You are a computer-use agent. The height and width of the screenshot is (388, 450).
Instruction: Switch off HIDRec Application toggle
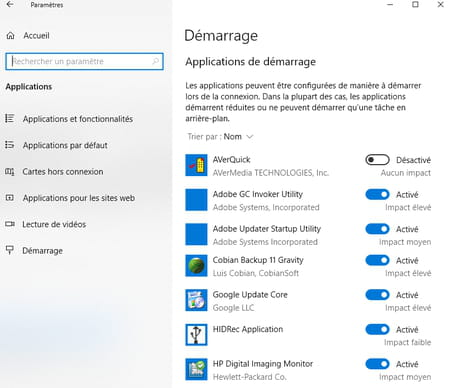(x=377, y=329)
